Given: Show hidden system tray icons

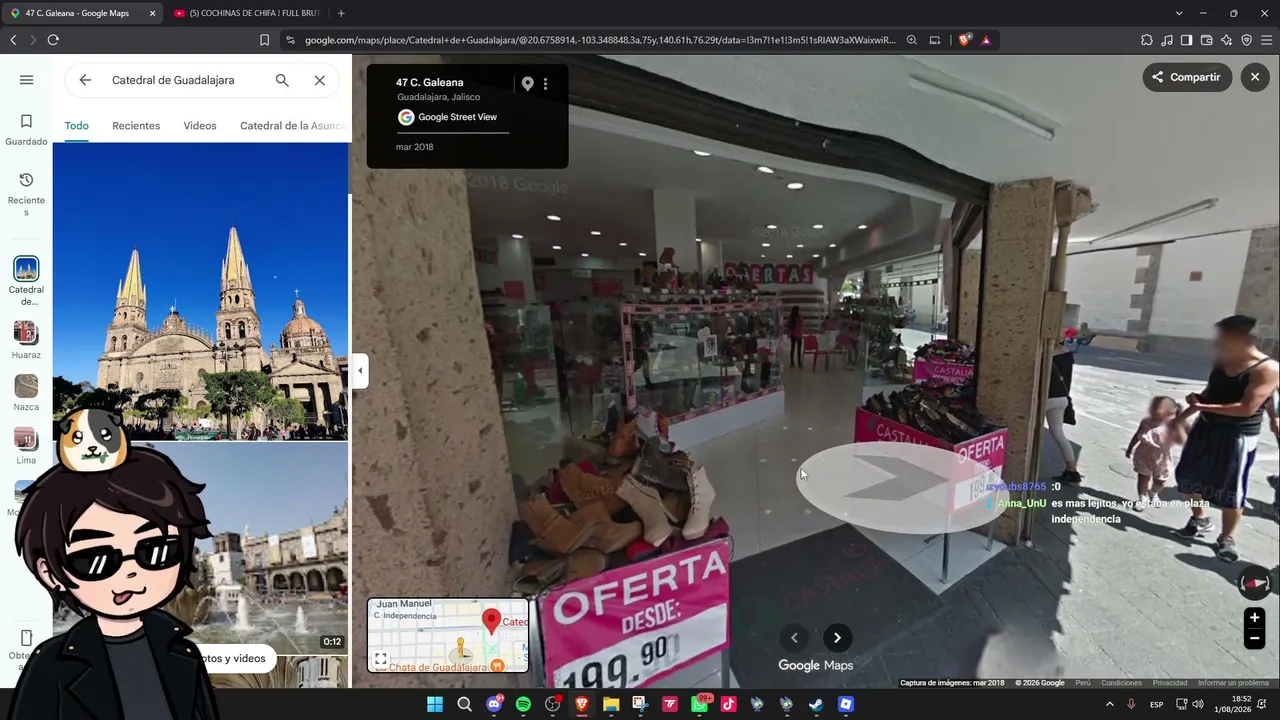Looking at the screenshot, I should (x=1109, y=704).
